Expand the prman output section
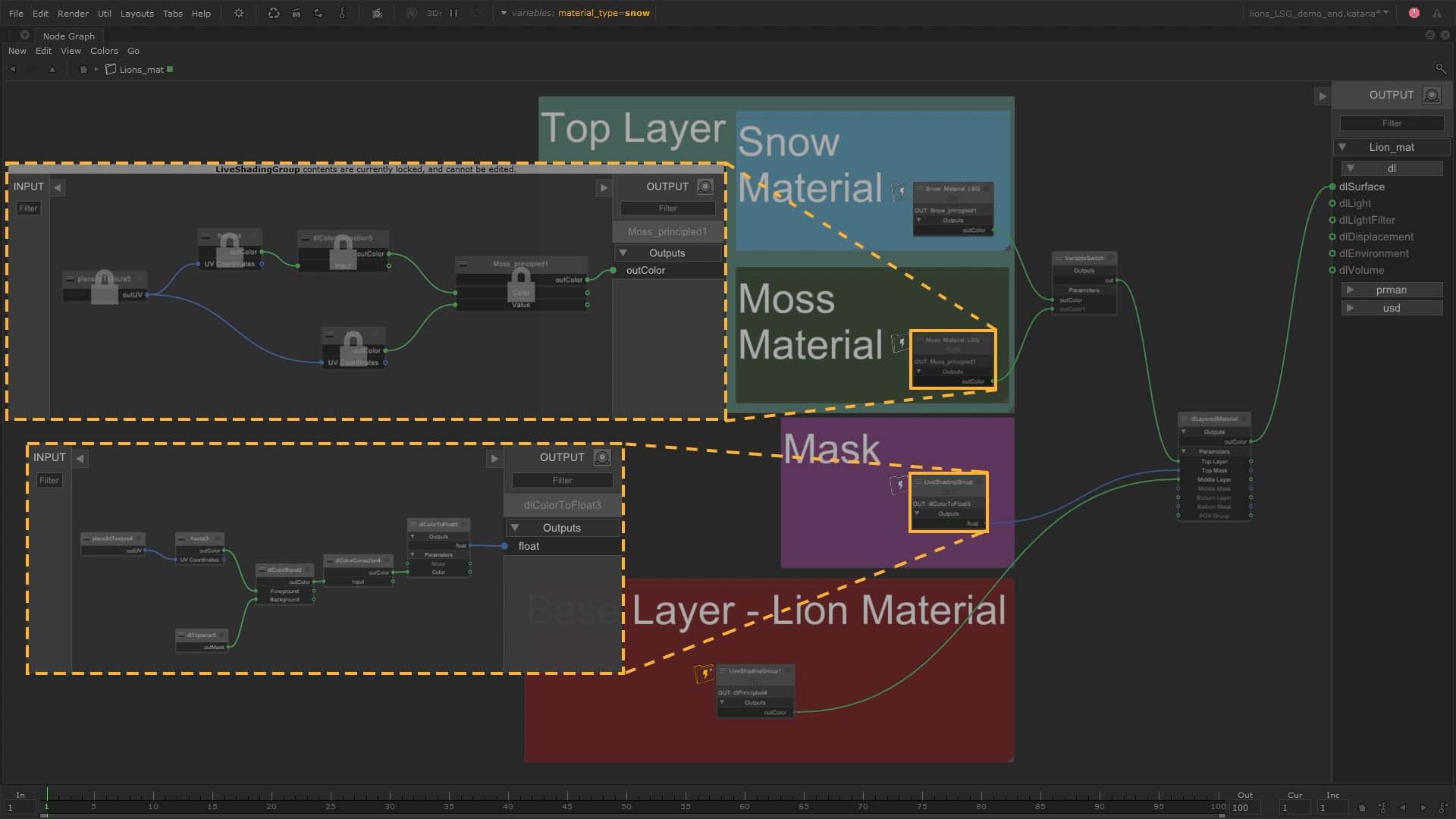This screenshot has width=1456, height=819. click(1349, 290)
